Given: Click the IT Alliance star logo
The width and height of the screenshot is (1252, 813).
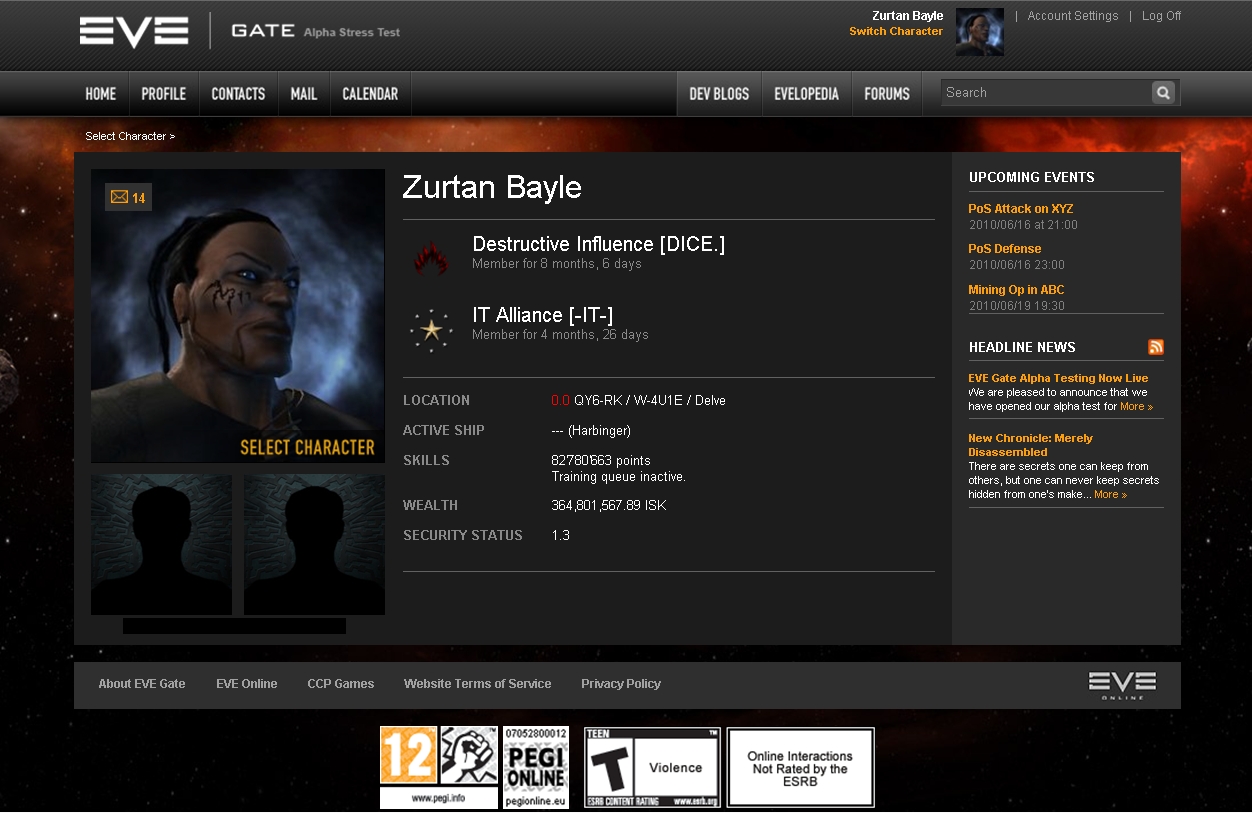Looking at the screenshot, I should [x=432, y=330].
